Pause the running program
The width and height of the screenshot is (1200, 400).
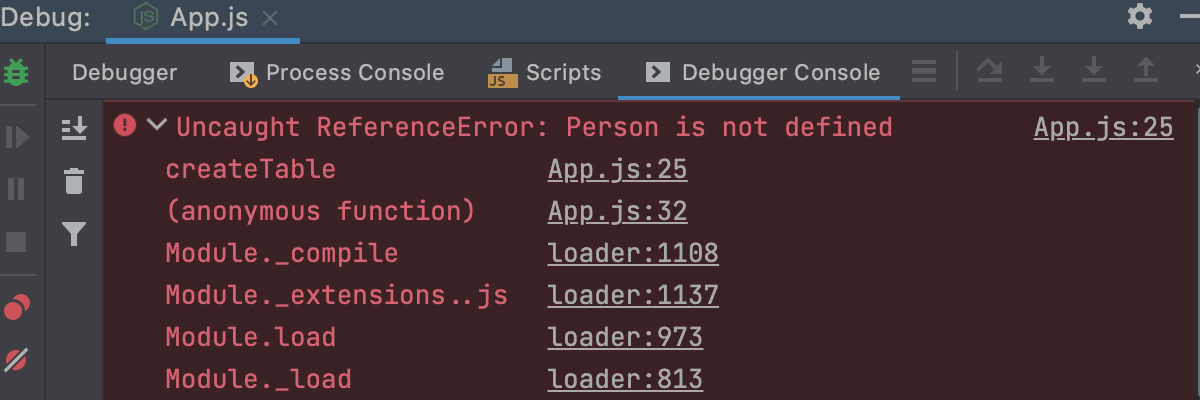pyautogui.click(x=17, y=189)
